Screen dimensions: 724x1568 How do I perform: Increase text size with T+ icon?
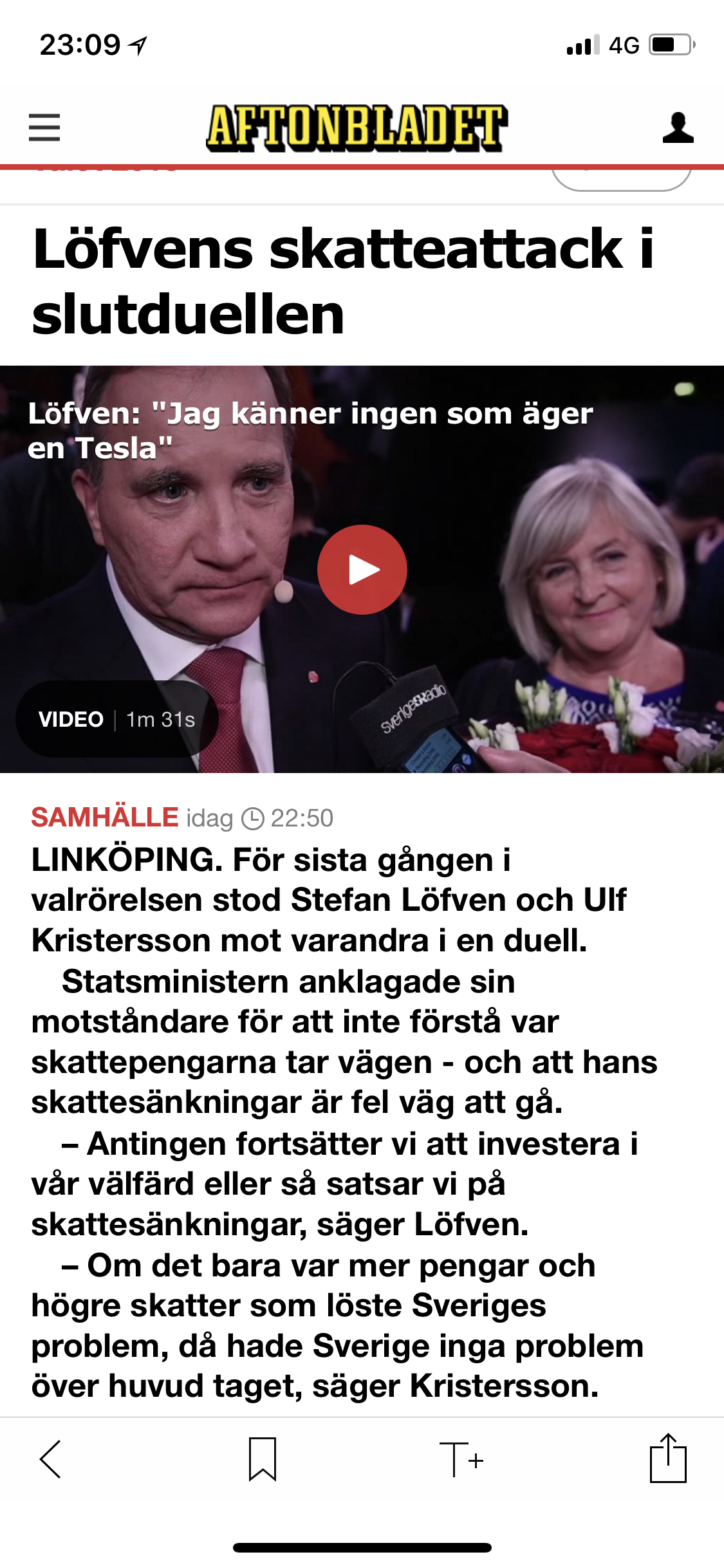coord(461,1459)
